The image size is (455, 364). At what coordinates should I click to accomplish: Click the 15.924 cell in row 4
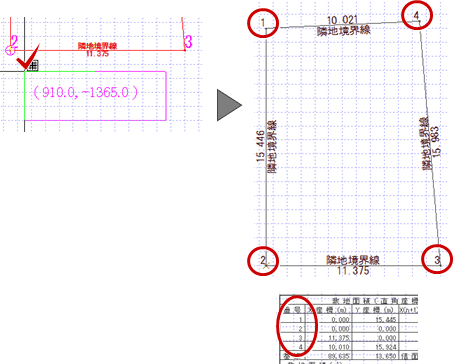[x=386, y=347]
